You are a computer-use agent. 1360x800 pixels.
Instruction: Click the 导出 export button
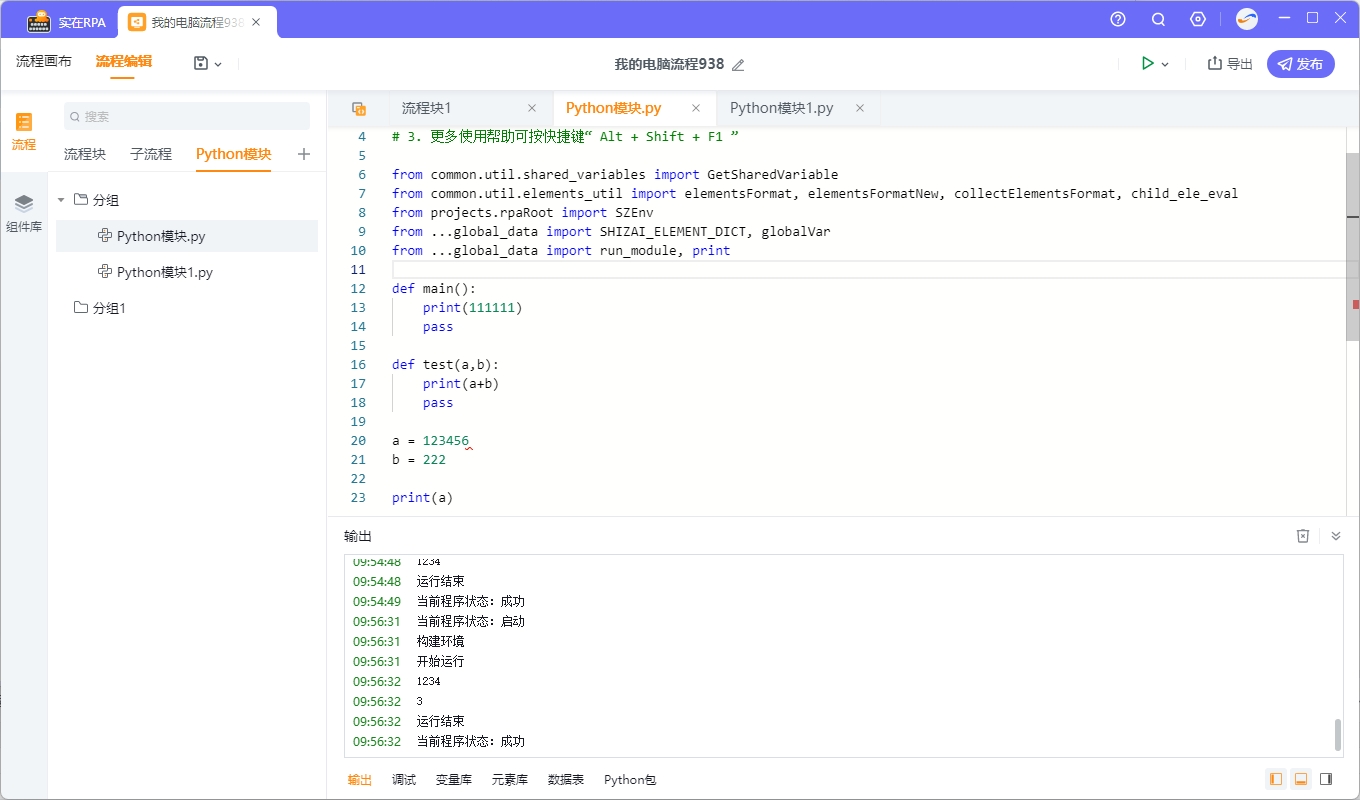(1228, 62)
